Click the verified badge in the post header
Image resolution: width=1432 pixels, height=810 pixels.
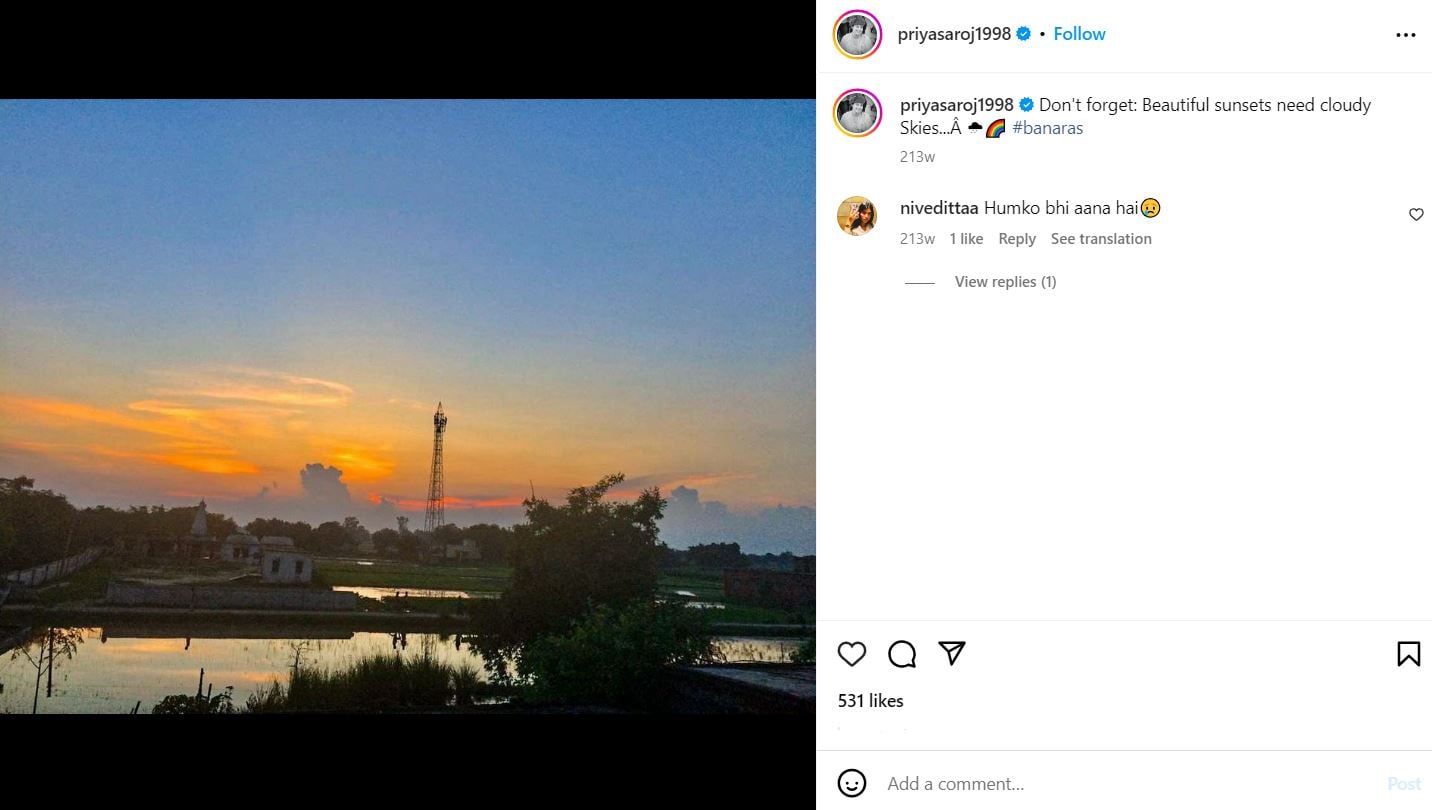(x=1024, y=34)
